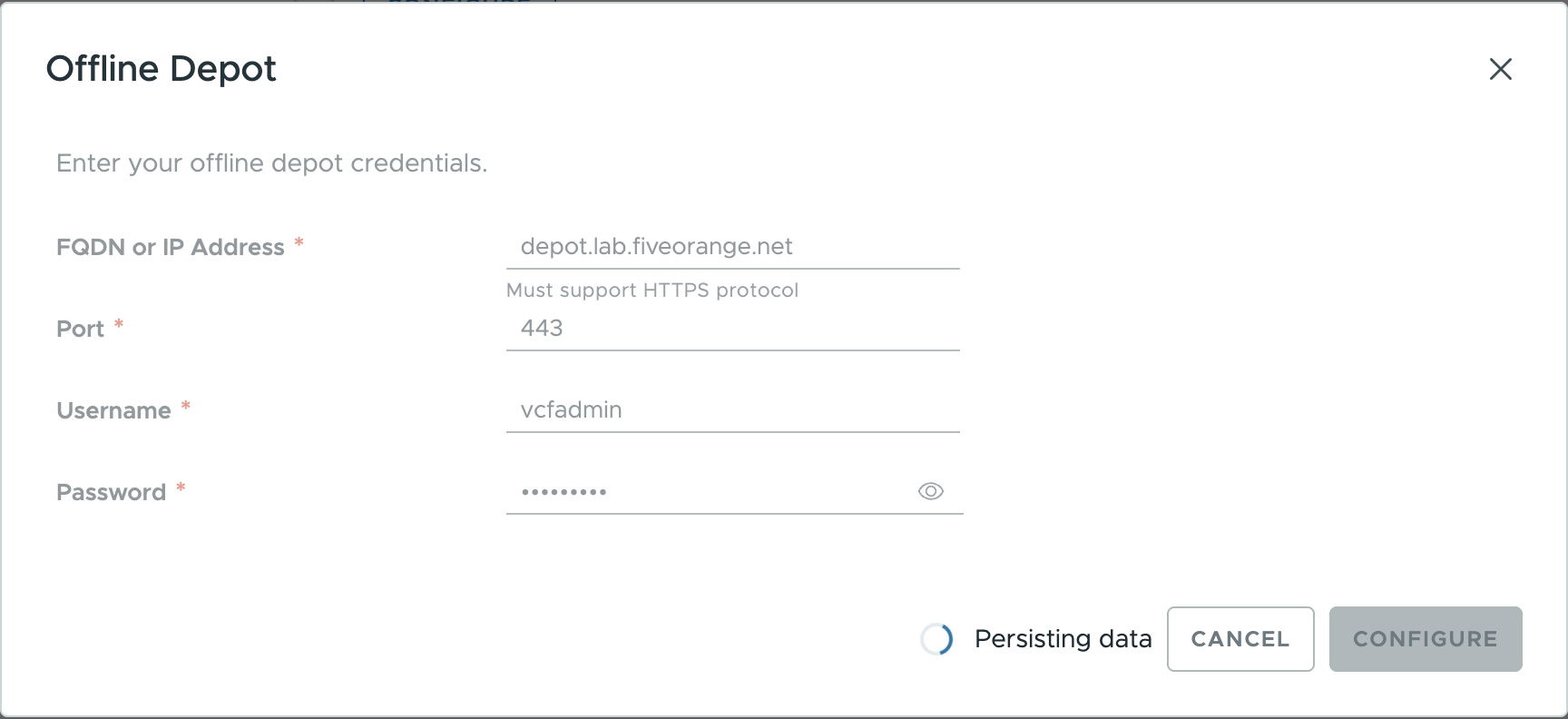Focus the Port field showing 443
This screenshot has height=719, width=1568.
[731, 329]
